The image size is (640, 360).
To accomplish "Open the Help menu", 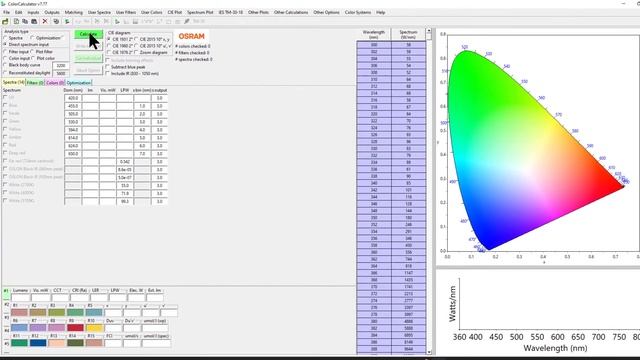I will (x=380, y=12).
